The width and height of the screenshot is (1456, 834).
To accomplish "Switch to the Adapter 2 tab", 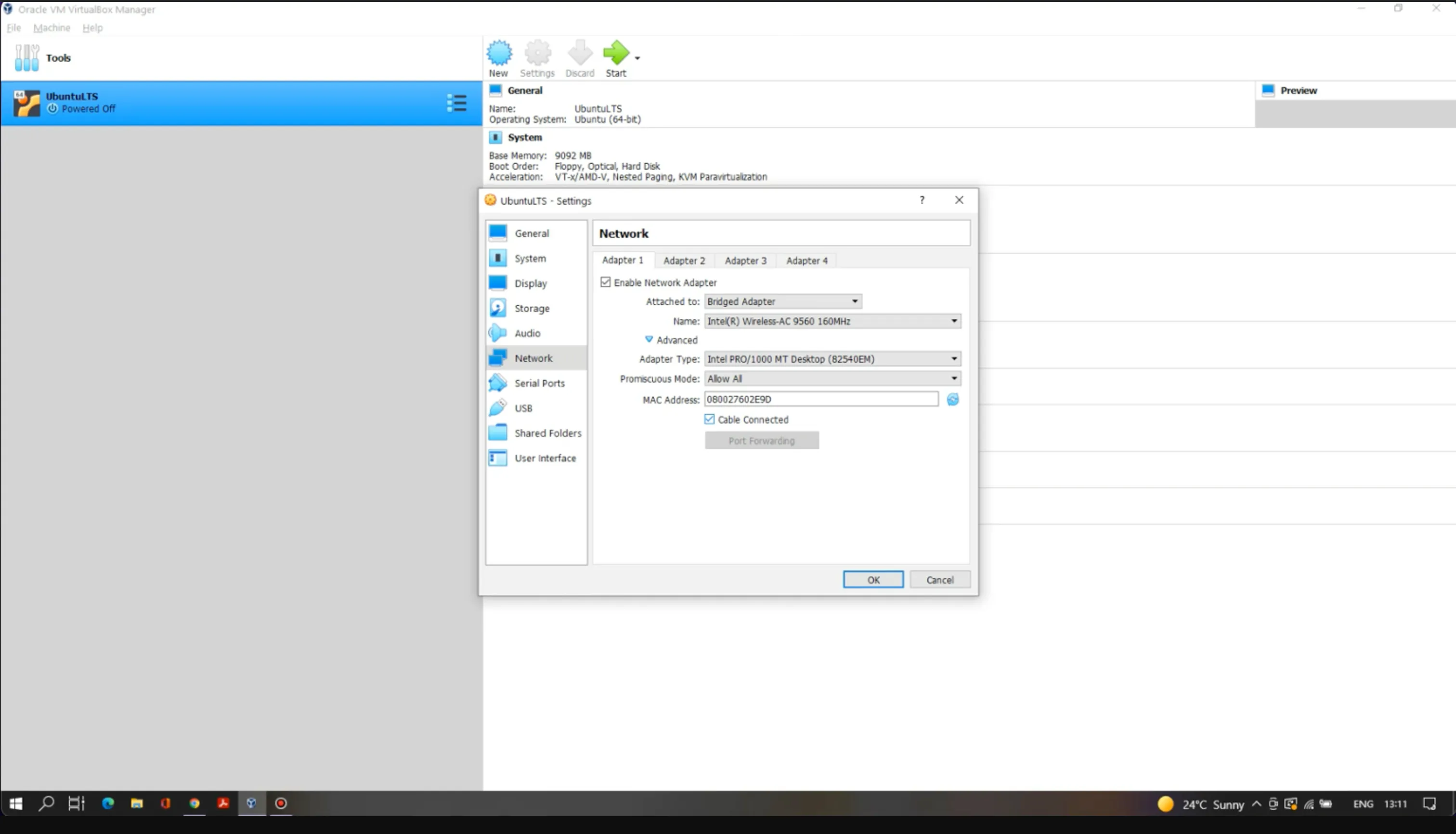I will pyautogui.click(x=684, y=261).
